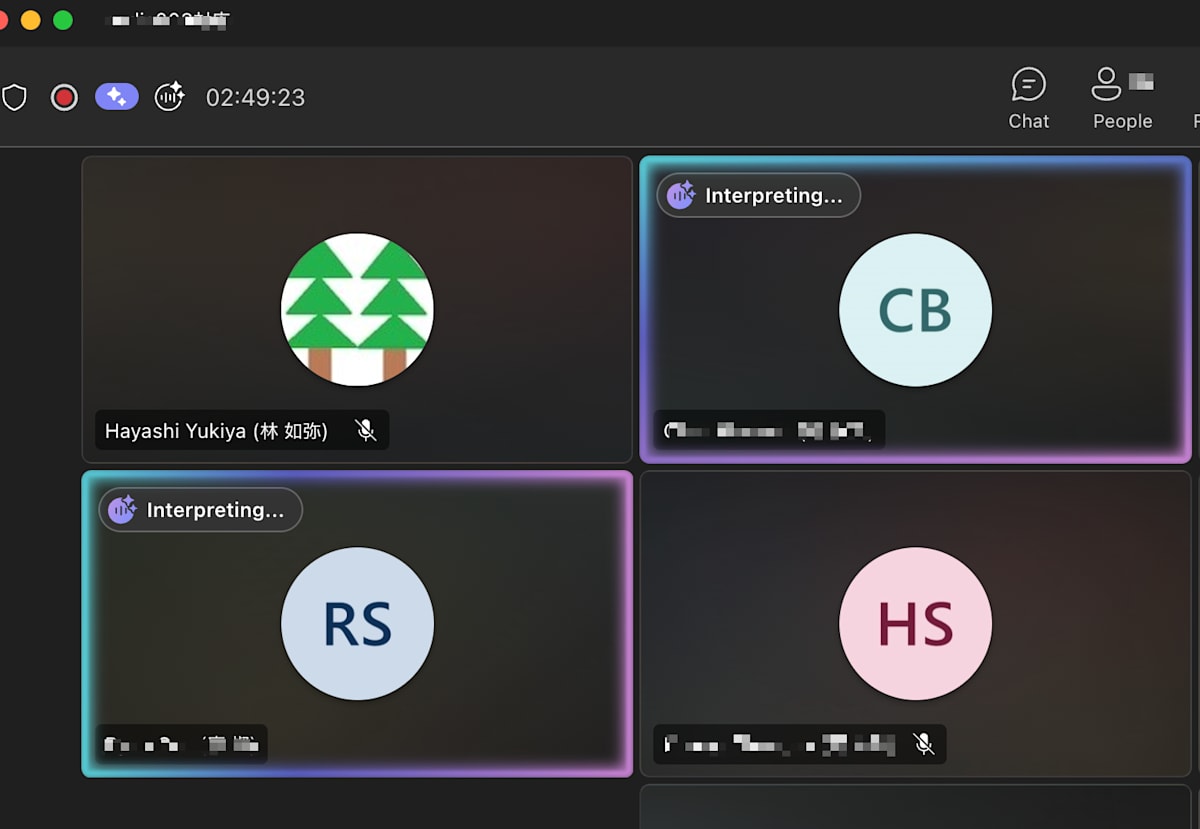Open the Chat panel
The height and width of the screenshot is (829, 1200).
(x=1028, y=99)
